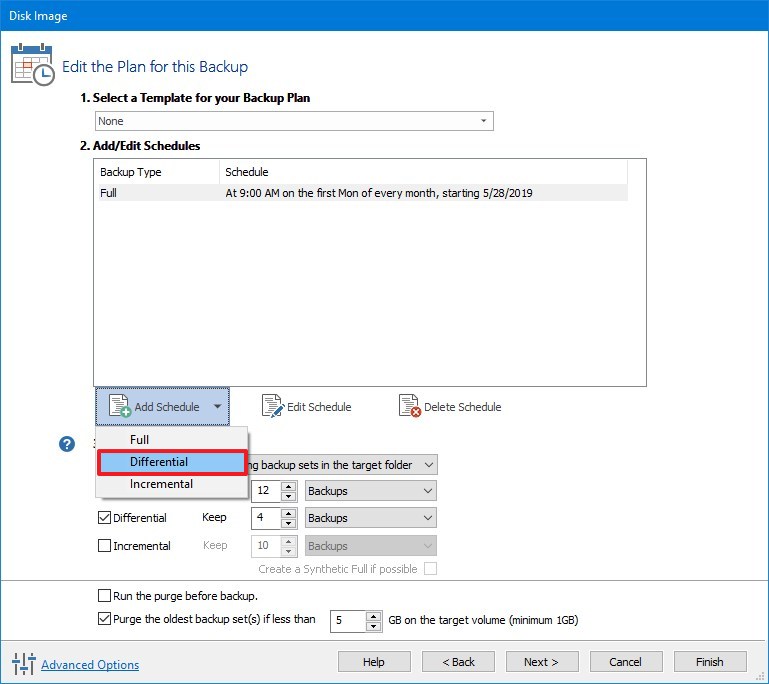Image resolution: width=769 pixels, height=684 pixels.
Task: Enable the Incremental retention checkbox
Action: click(x=104, y=545)
